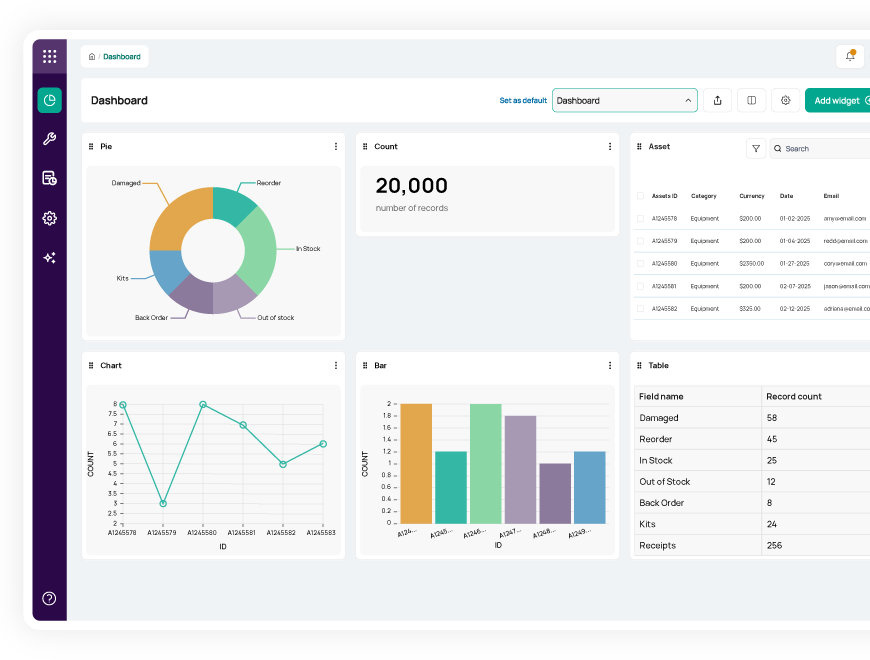Viewport: 870px width, 660px height.
Task: Check the select-all checkbox in Asset header
Action: coord(640,196)
